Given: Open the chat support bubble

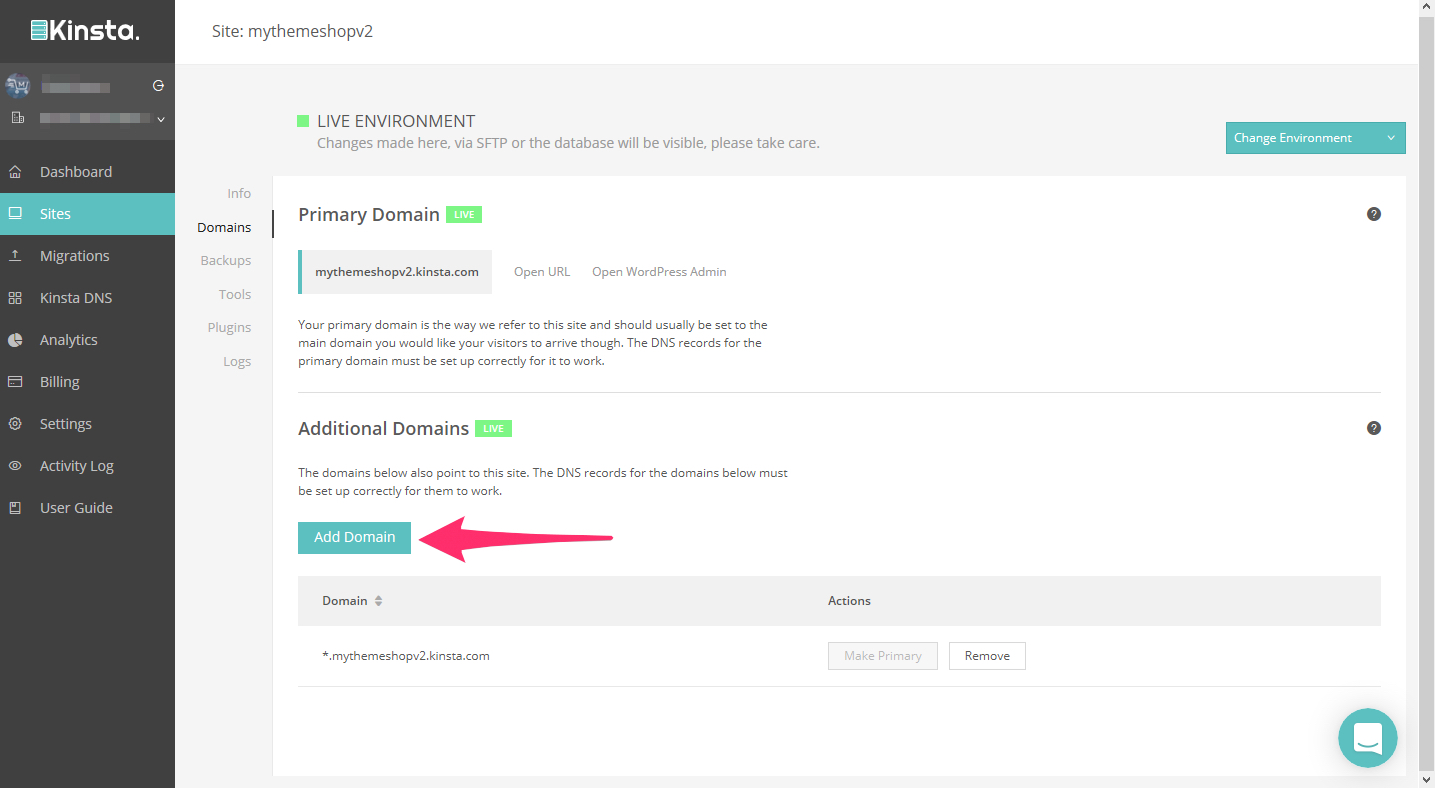Looking at the screenshot, I should click(x=1367, y=738).
